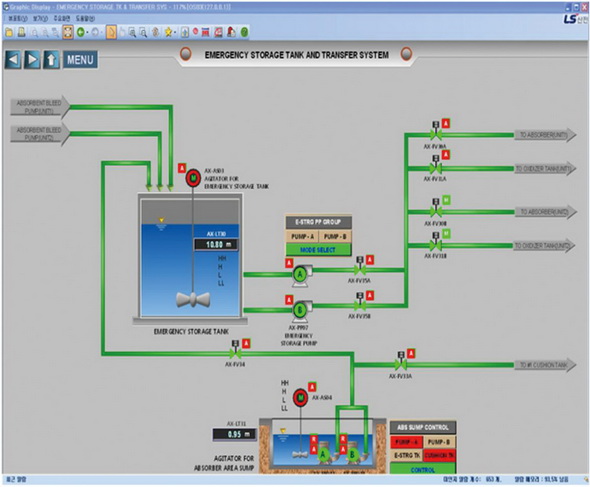Click the green back arrow toolbar icon
The image size is (590, 487).
[x=80, y=33]
